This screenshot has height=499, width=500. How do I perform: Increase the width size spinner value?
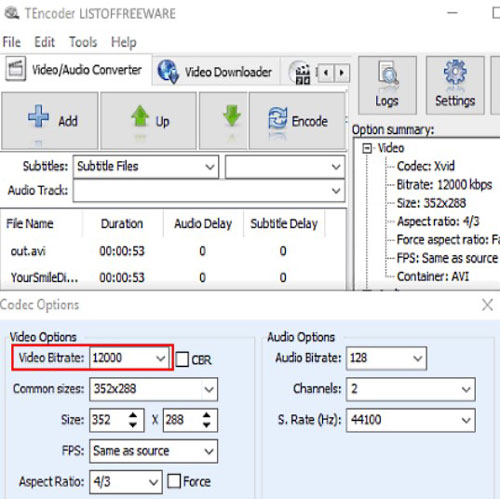tap(133, 415)
